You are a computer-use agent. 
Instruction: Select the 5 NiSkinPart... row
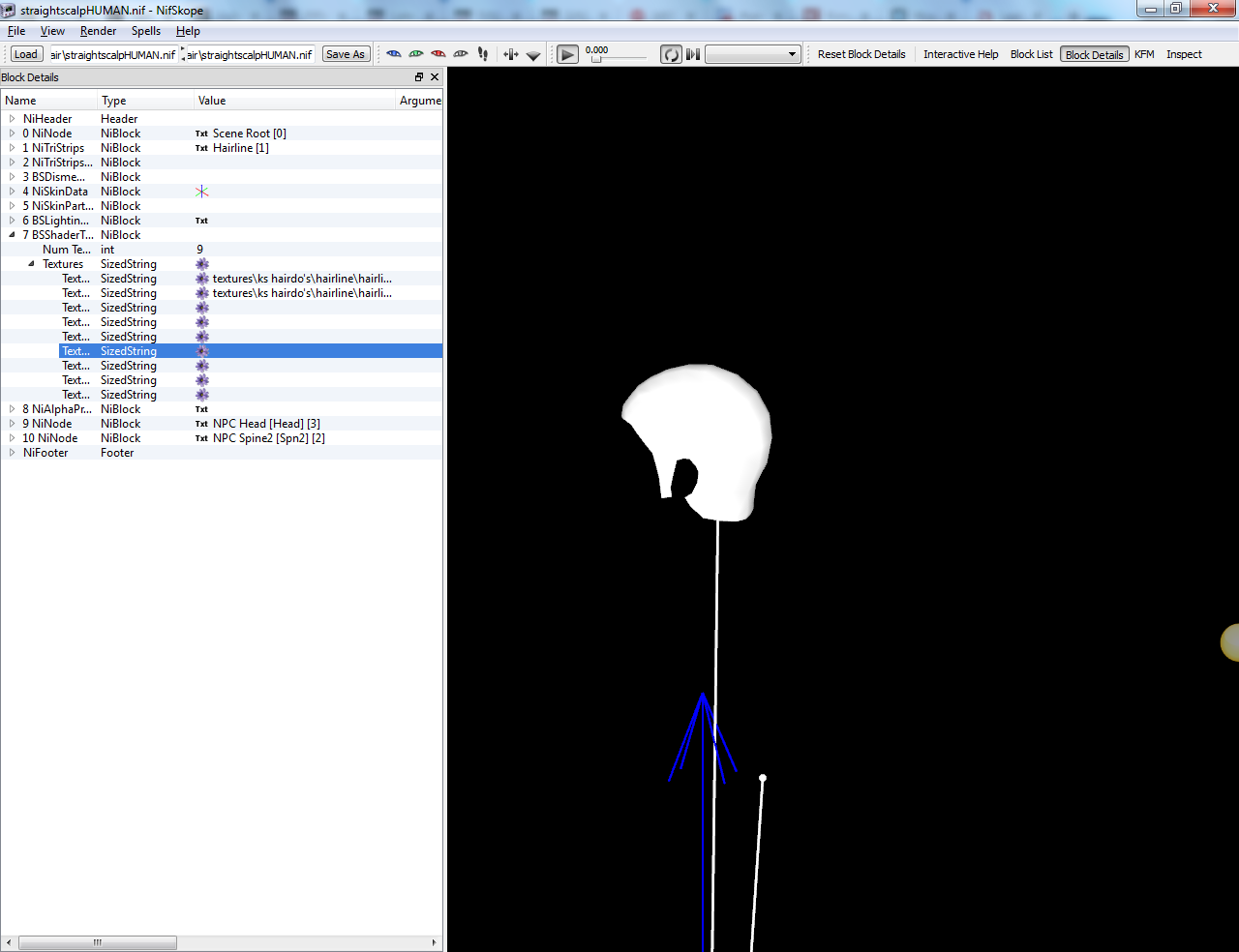click(222, 206)
